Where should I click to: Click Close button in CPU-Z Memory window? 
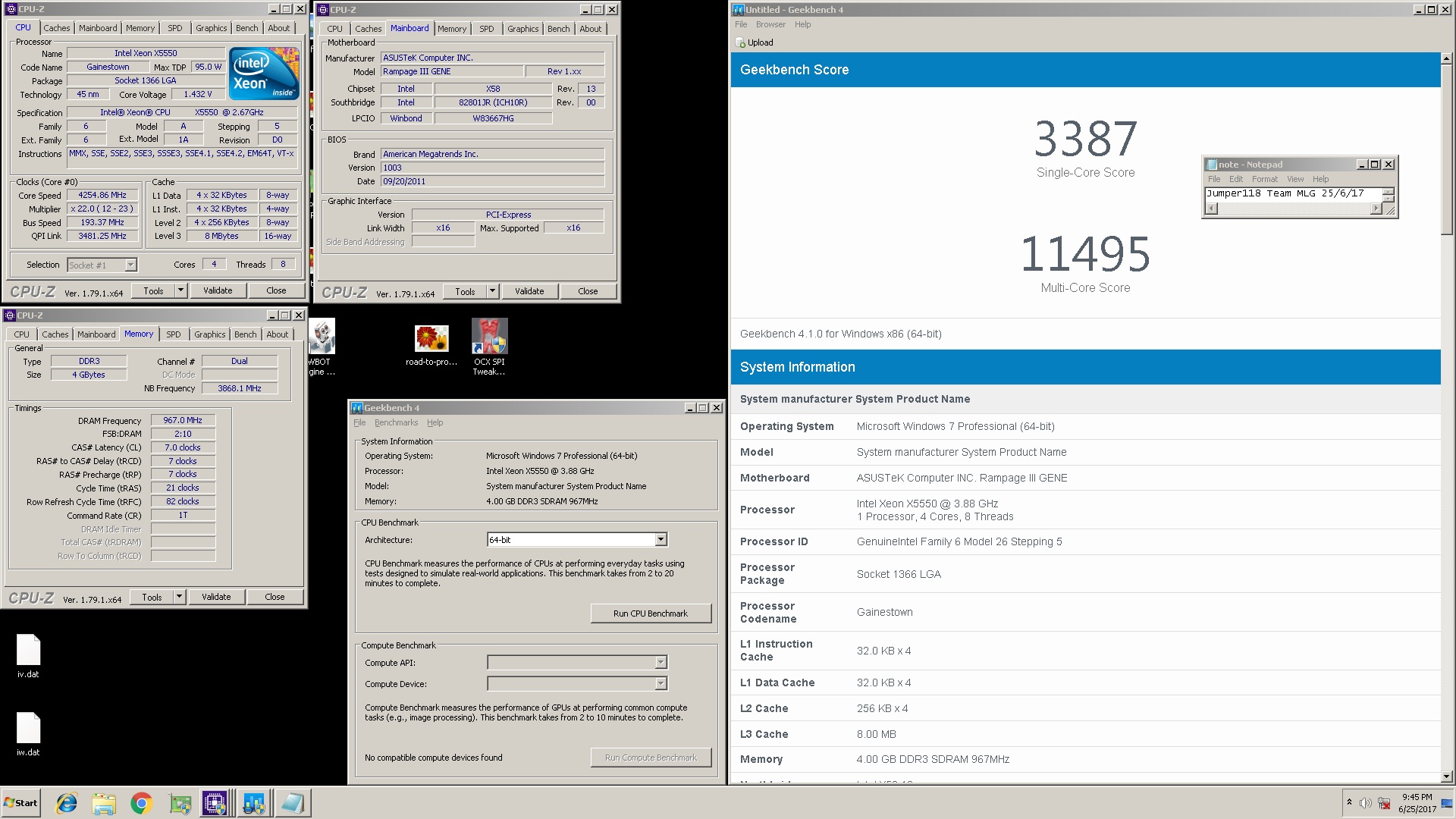[x=275, y=597]
